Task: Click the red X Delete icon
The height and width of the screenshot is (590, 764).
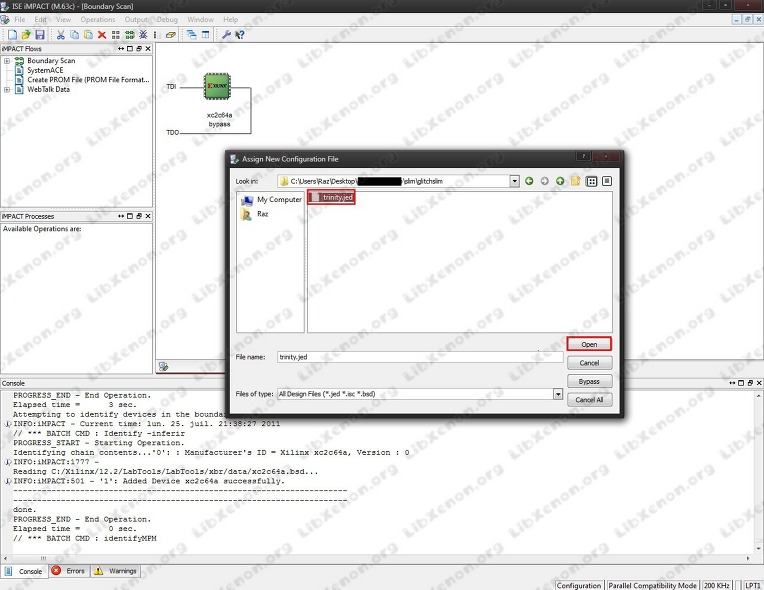Action: coord(102,35)
